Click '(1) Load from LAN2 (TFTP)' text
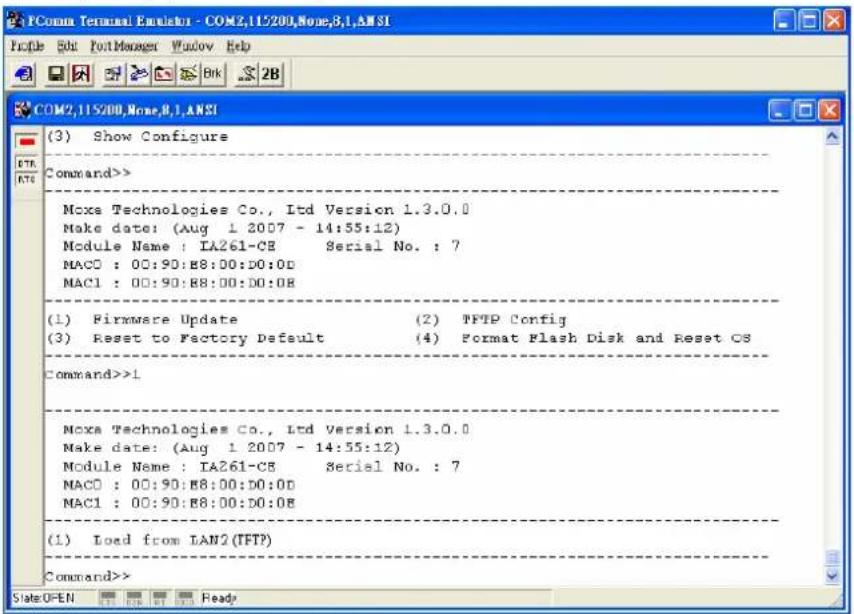This screenshot has height=614, width=854. pyautogui.click(x=159, y=540)
